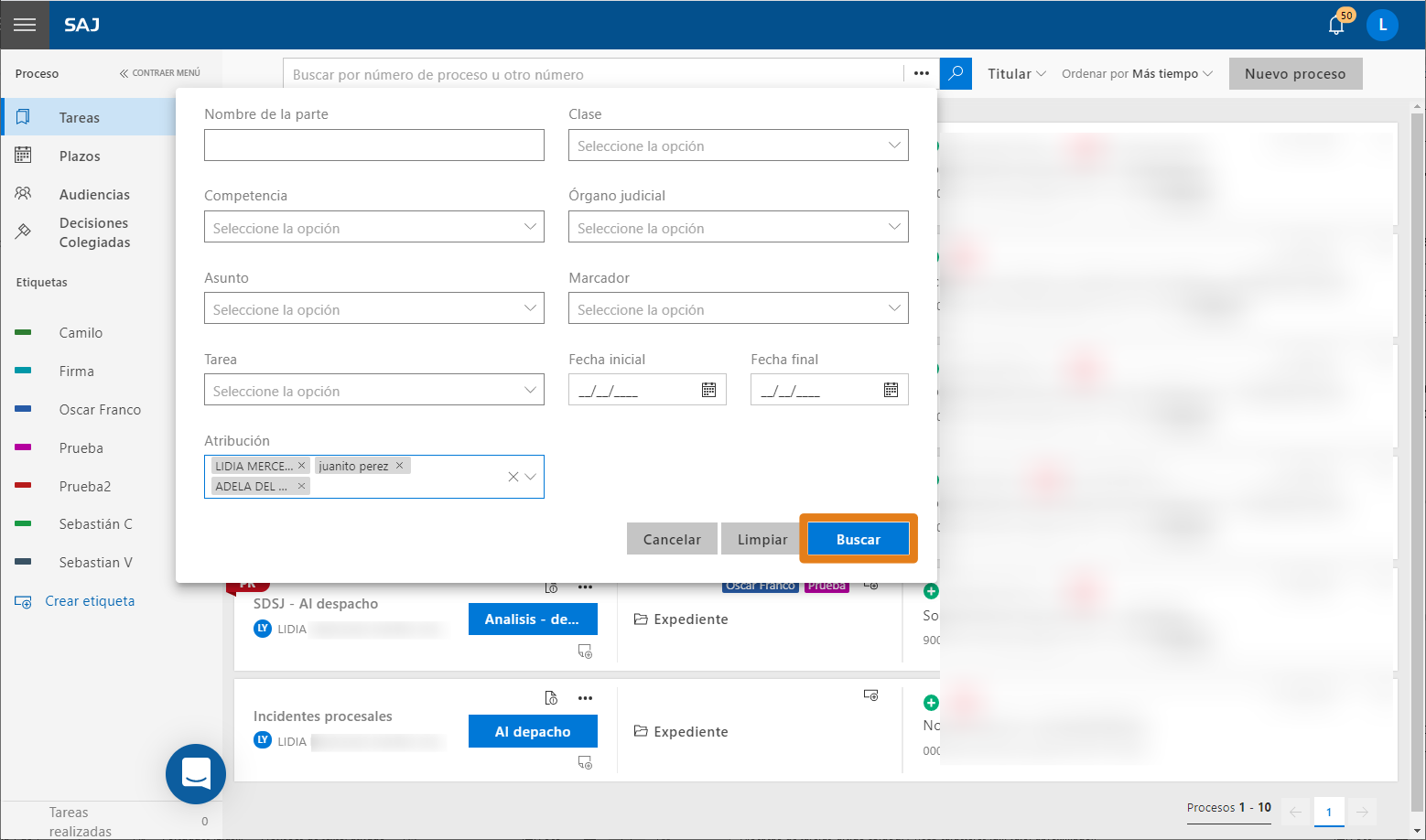Open three-dots menu on SDSJ card
The width and height of the screenshot is (1426, 840).
click(x=586, y=587)
